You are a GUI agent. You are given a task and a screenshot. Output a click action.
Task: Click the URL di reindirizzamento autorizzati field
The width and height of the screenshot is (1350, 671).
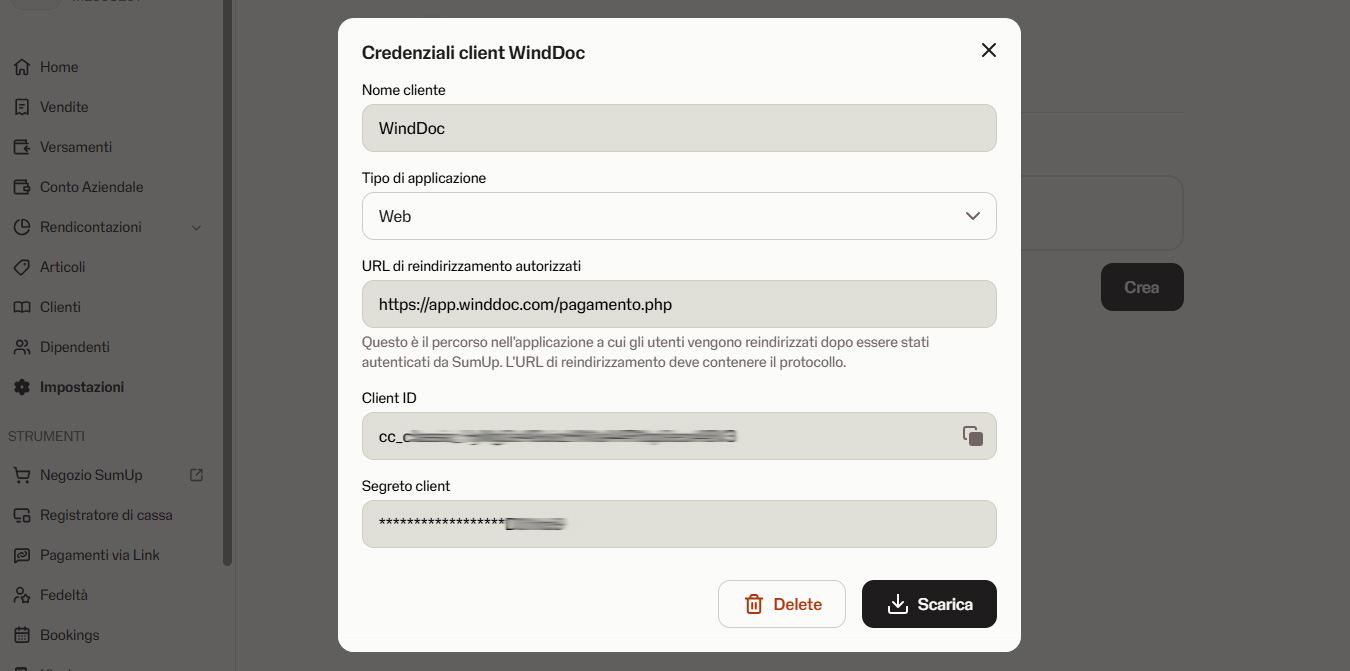pos(679,304)
